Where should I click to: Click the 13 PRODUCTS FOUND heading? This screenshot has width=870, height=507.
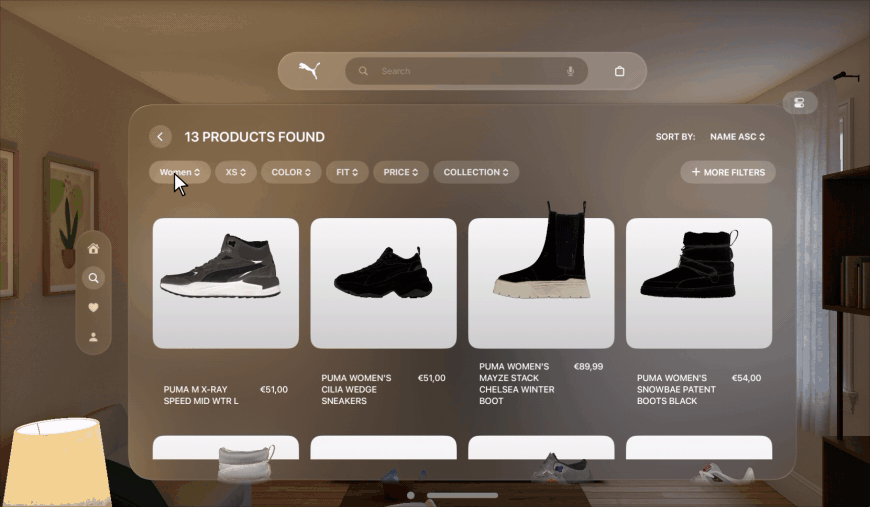pyautogui.click(x=255, y=136)
